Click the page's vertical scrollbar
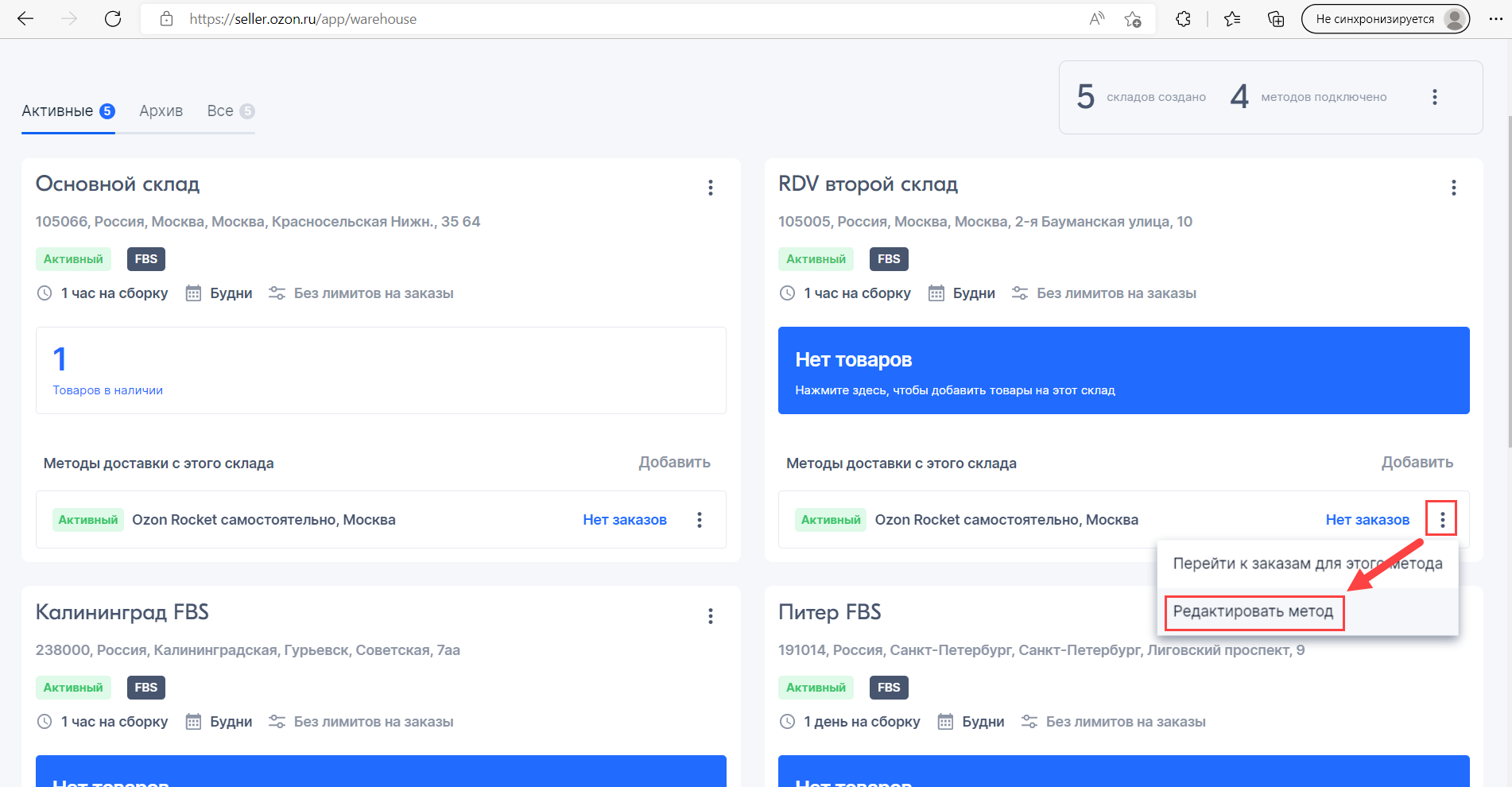The width and height of the screenshot is (1512, 787). [x=1509, y=282]
